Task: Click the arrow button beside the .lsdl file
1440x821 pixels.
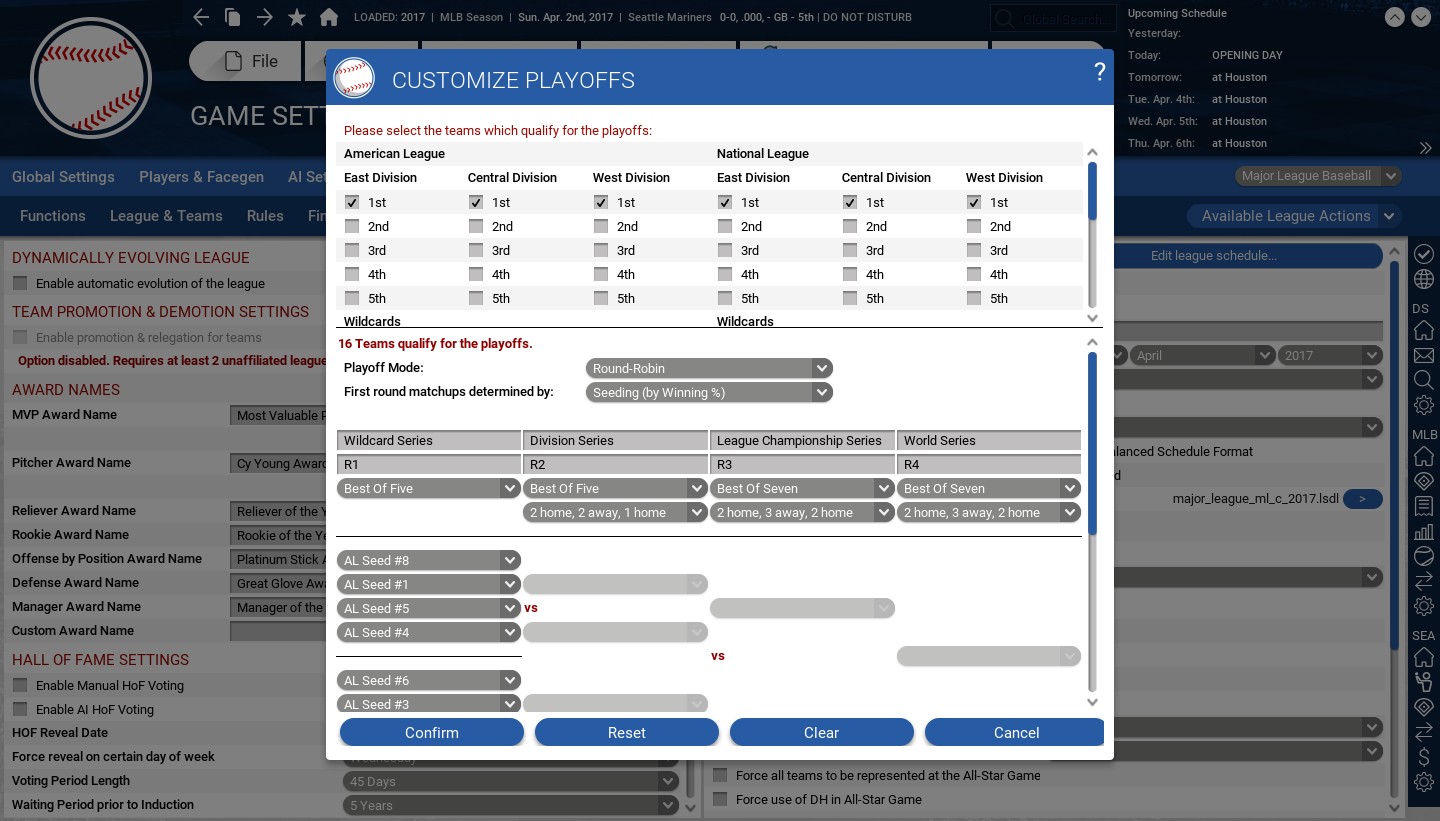Action: [1362, 498]
